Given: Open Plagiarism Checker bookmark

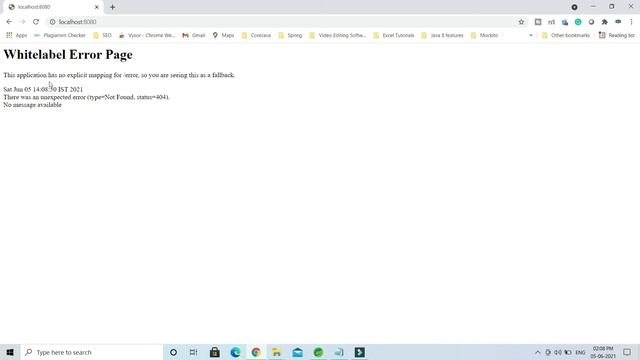Looking at the screenshot, I should [60, 36].
